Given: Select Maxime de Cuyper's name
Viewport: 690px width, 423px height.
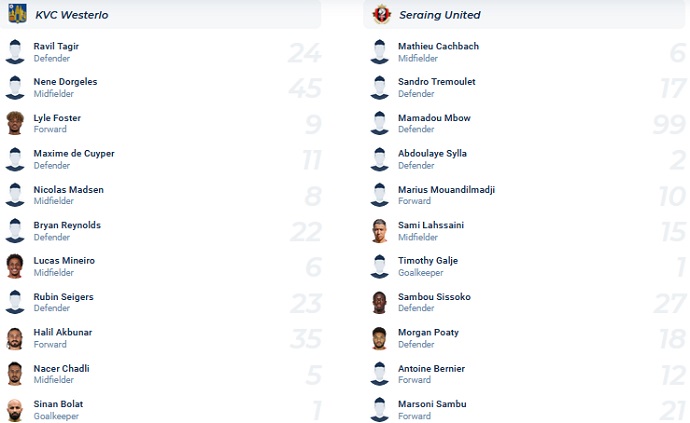Looking at the screenshot, I should [x=74, y=154].
